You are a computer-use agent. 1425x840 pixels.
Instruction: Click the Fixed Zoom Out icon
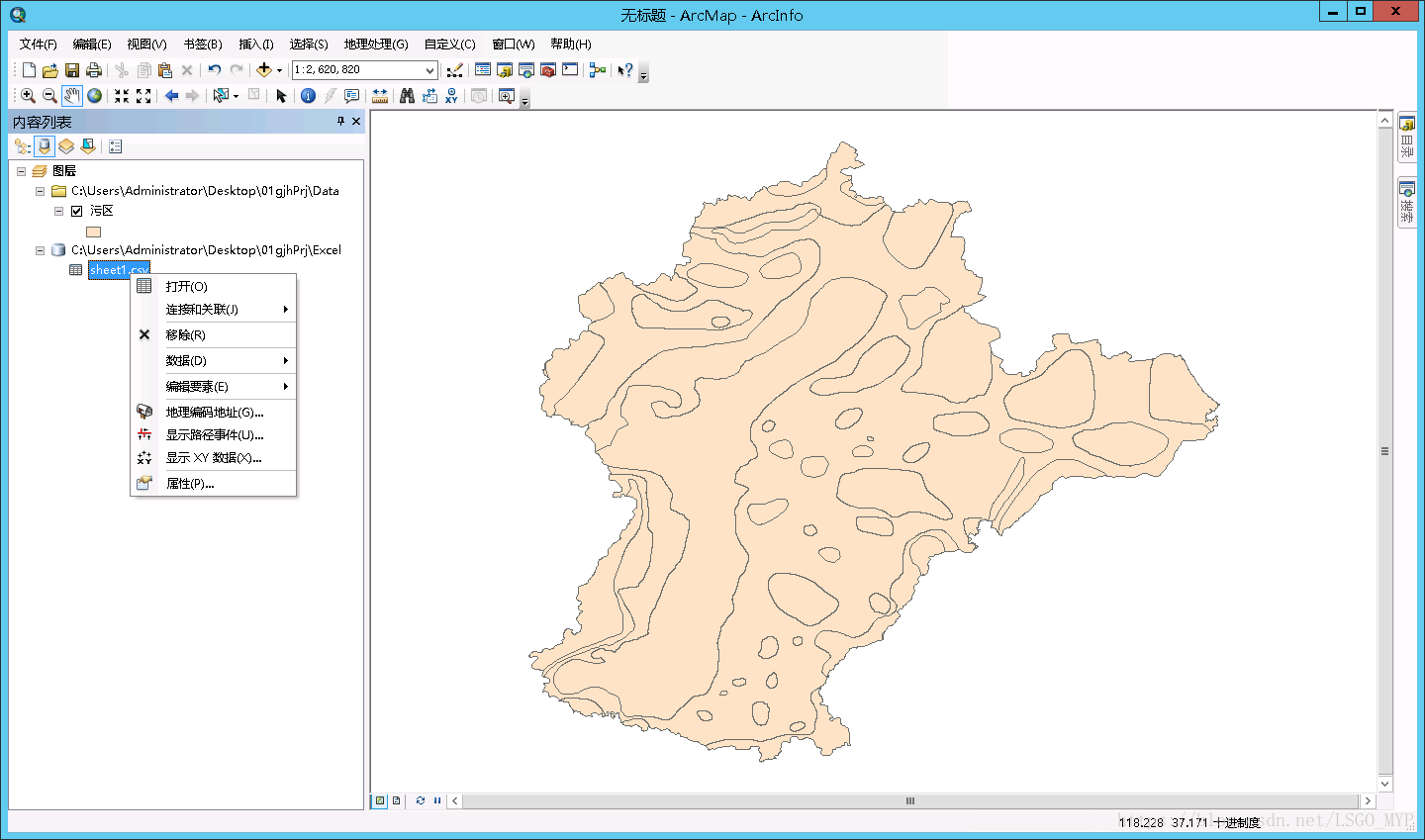143,96
